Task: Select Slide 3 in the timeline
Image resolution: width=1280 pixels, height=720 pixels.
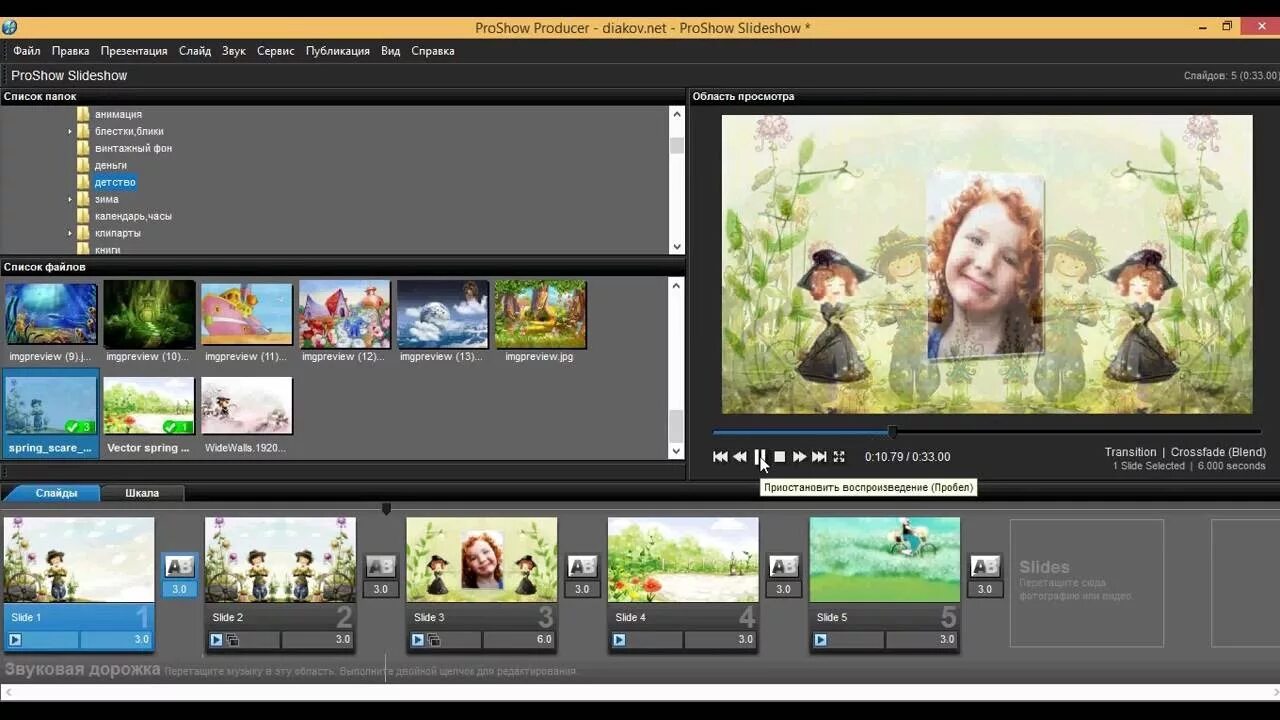Action: (x=482, y=560)
